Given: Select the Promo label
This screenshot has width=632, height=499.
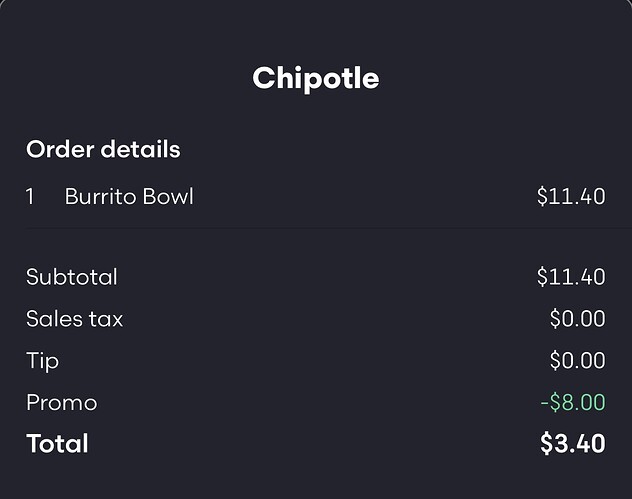Looking at the screenshot, I should (x=62, y=403).
